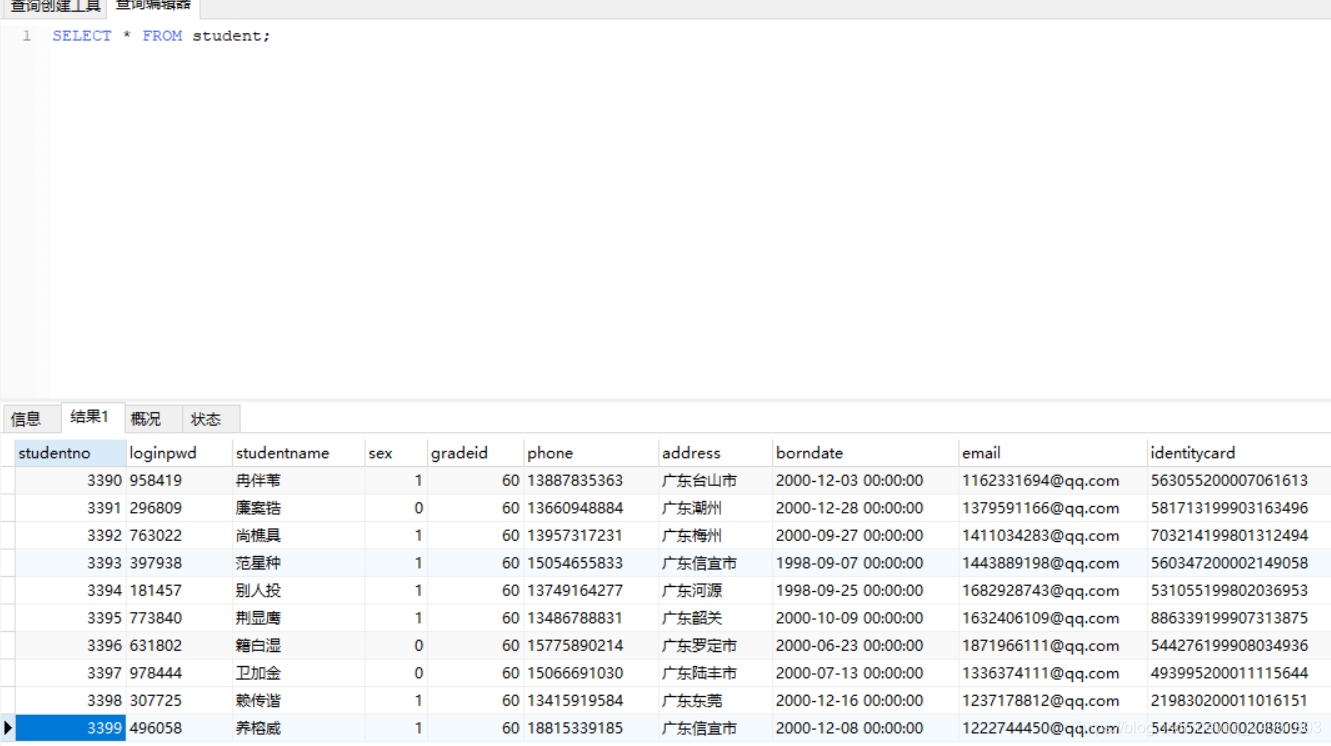Select studentno cell 3397

pyautogui.click(x=70, y=673)
